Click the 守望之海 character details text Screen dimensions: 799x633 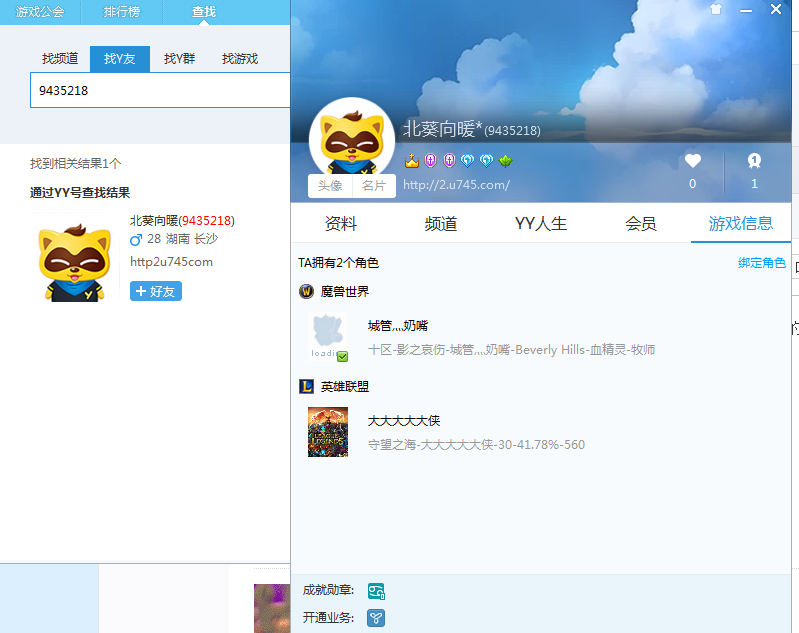point(476,444)
